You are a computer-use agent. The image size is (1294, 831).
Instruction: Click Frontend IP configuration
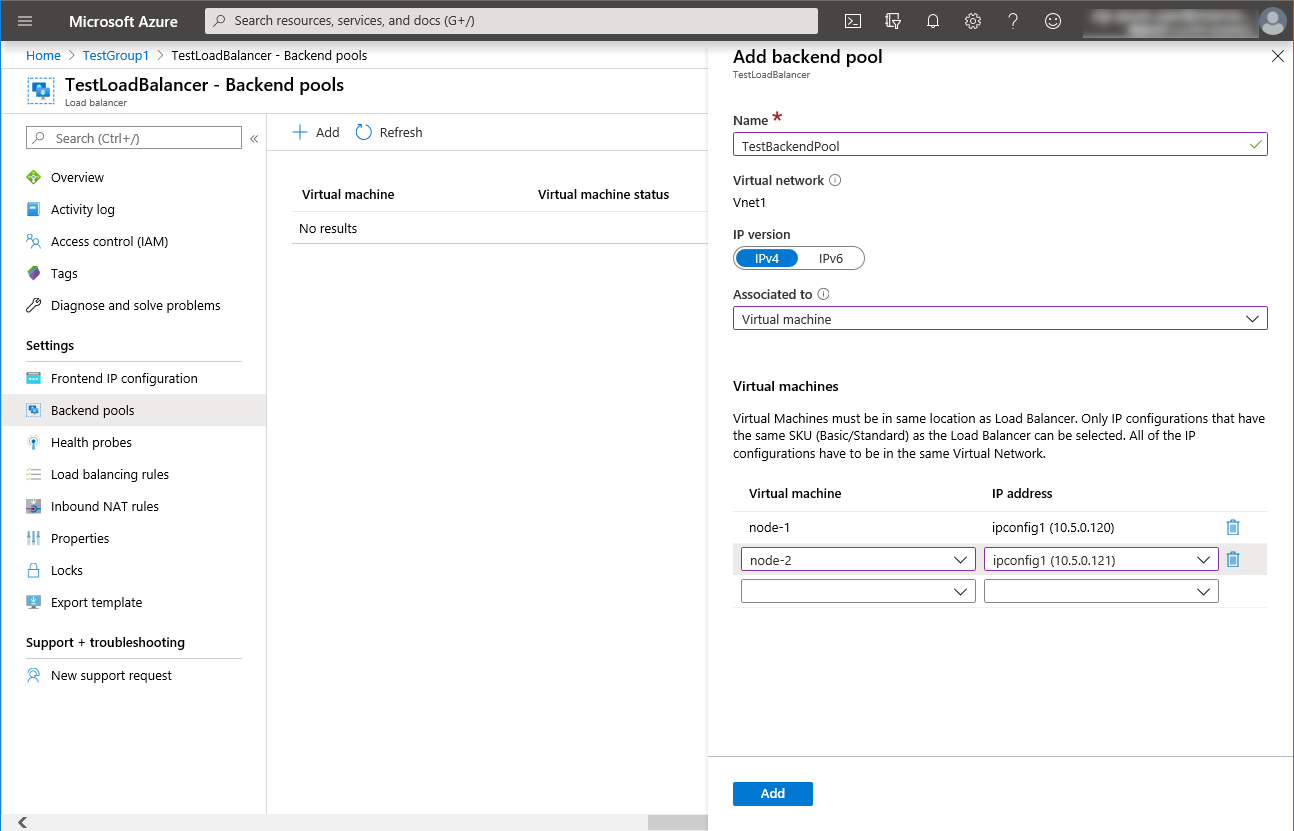point(123,378)
